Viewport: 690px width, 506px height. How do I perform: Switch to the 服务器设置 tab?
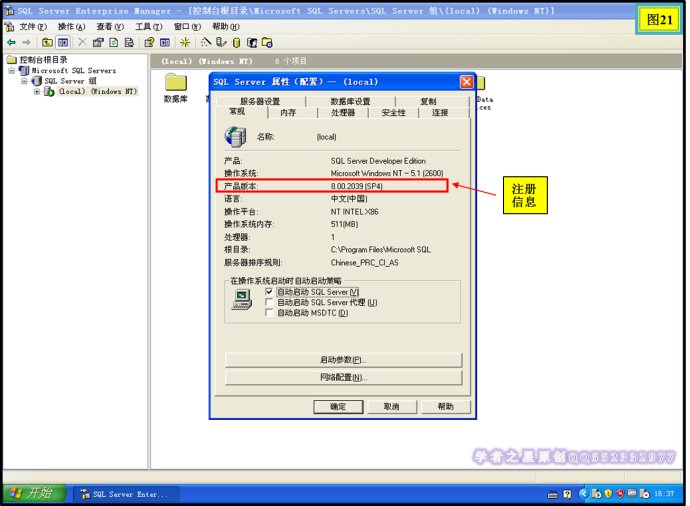(261, 102)
